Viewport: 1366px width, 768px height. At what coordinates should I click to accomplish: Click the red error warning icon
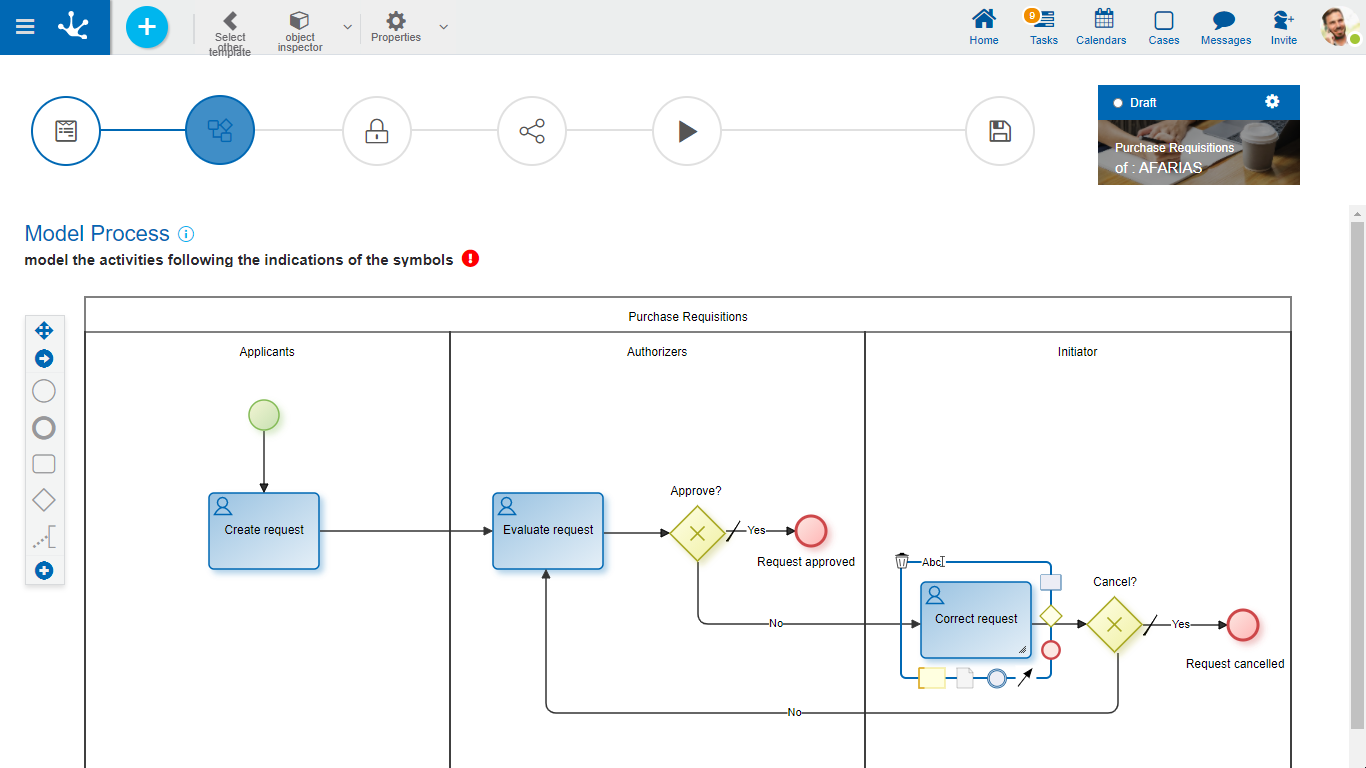point(471,259)
